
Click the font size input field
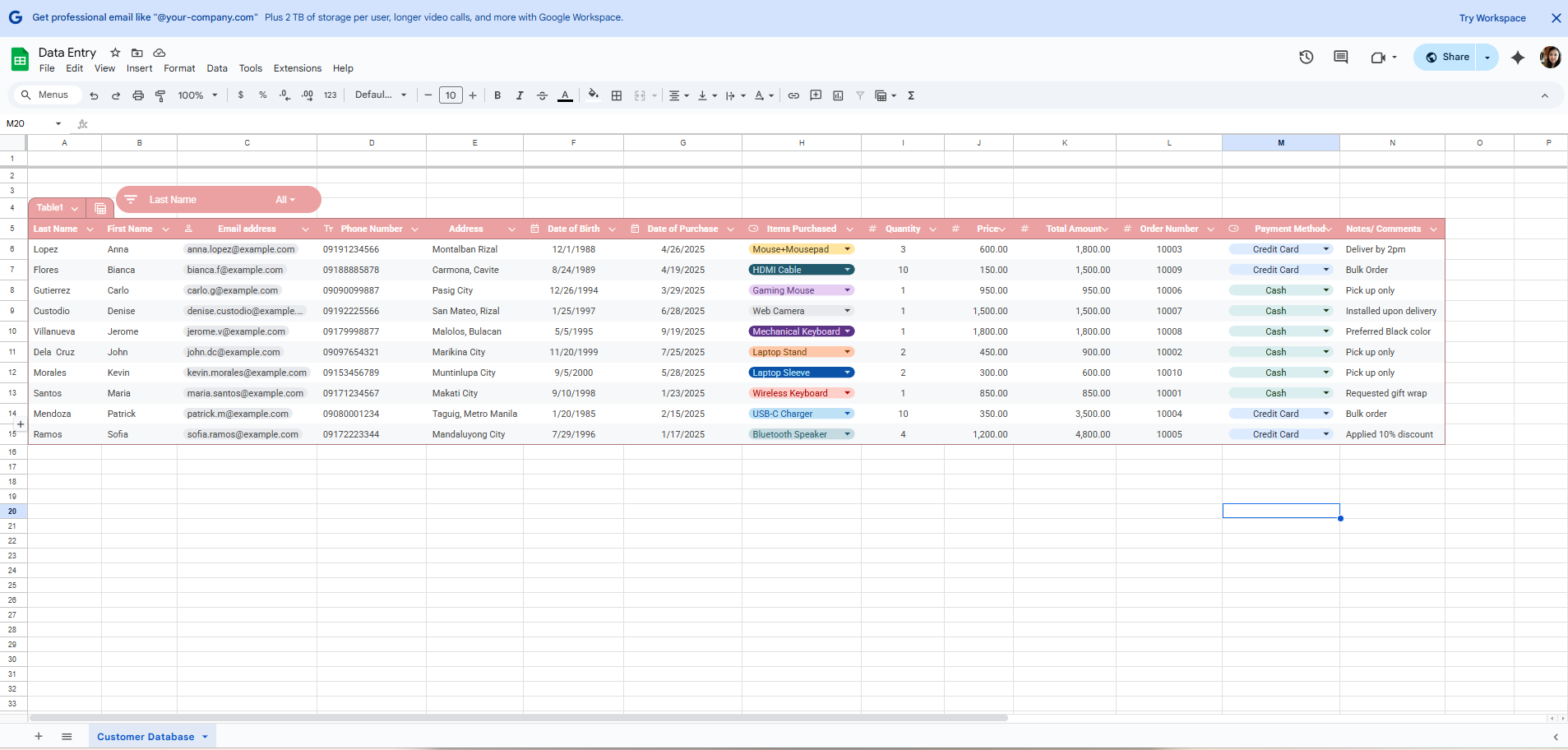pos(451,95)
